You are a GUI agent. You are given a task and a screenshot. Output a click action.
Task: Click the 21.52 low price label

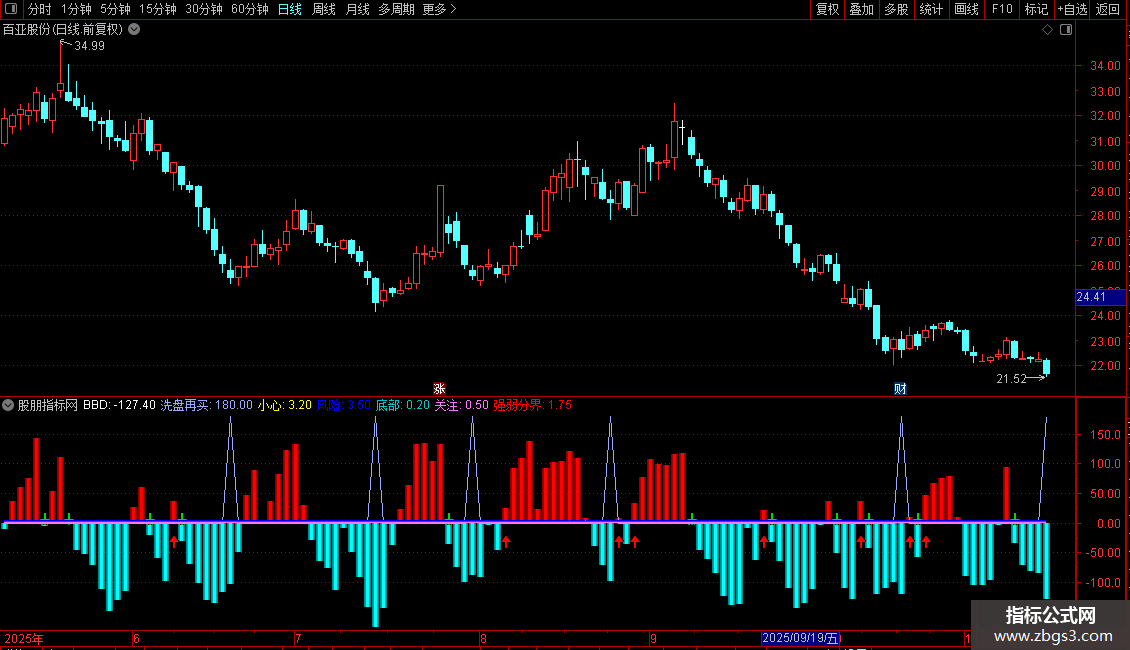pos(1011,379)
